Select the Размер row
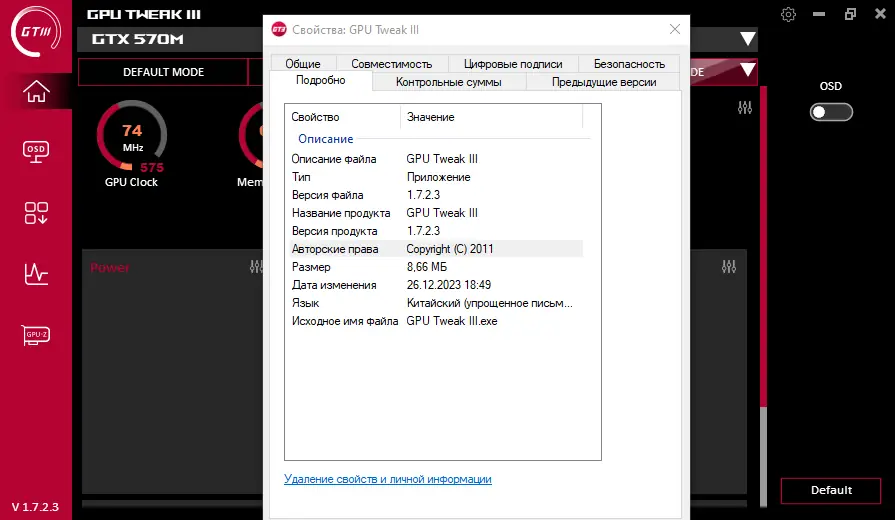 437,267
